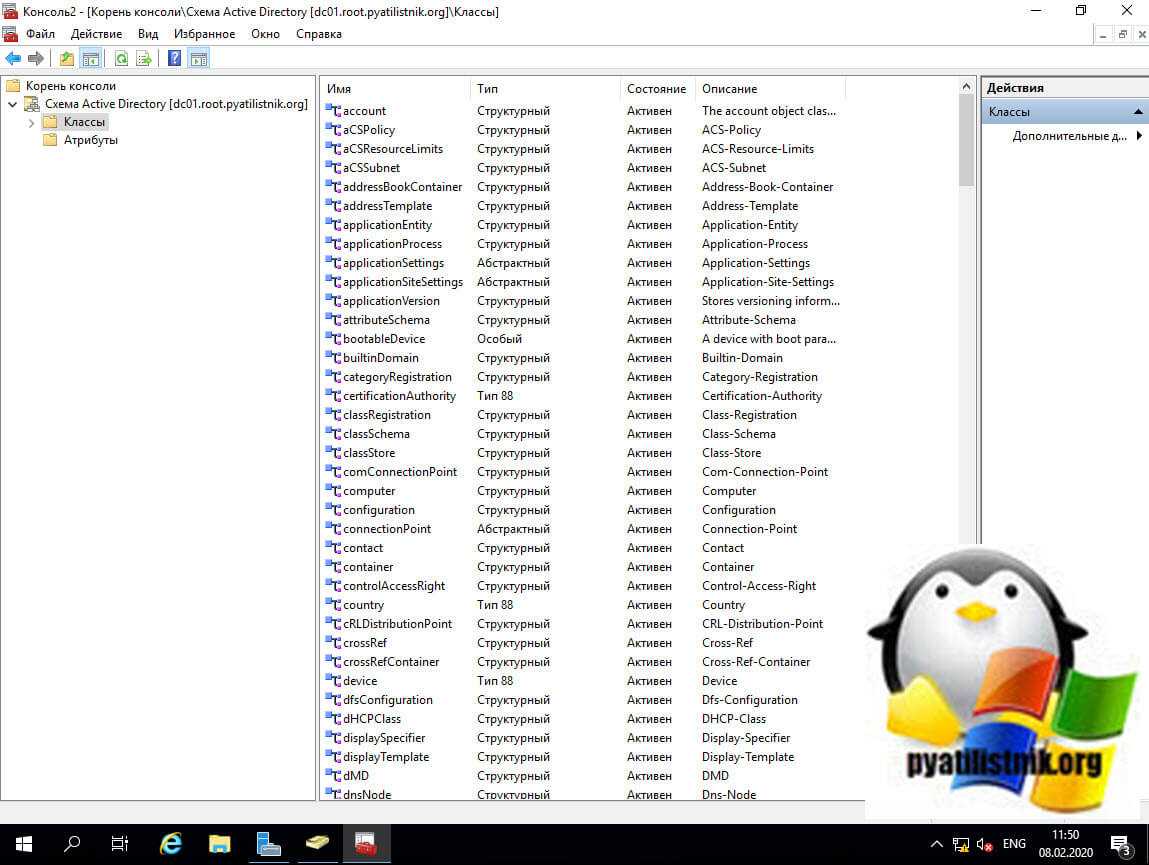
Task: Expand the Дополнительные действия submenu arrow
Action: (1139, 136)
